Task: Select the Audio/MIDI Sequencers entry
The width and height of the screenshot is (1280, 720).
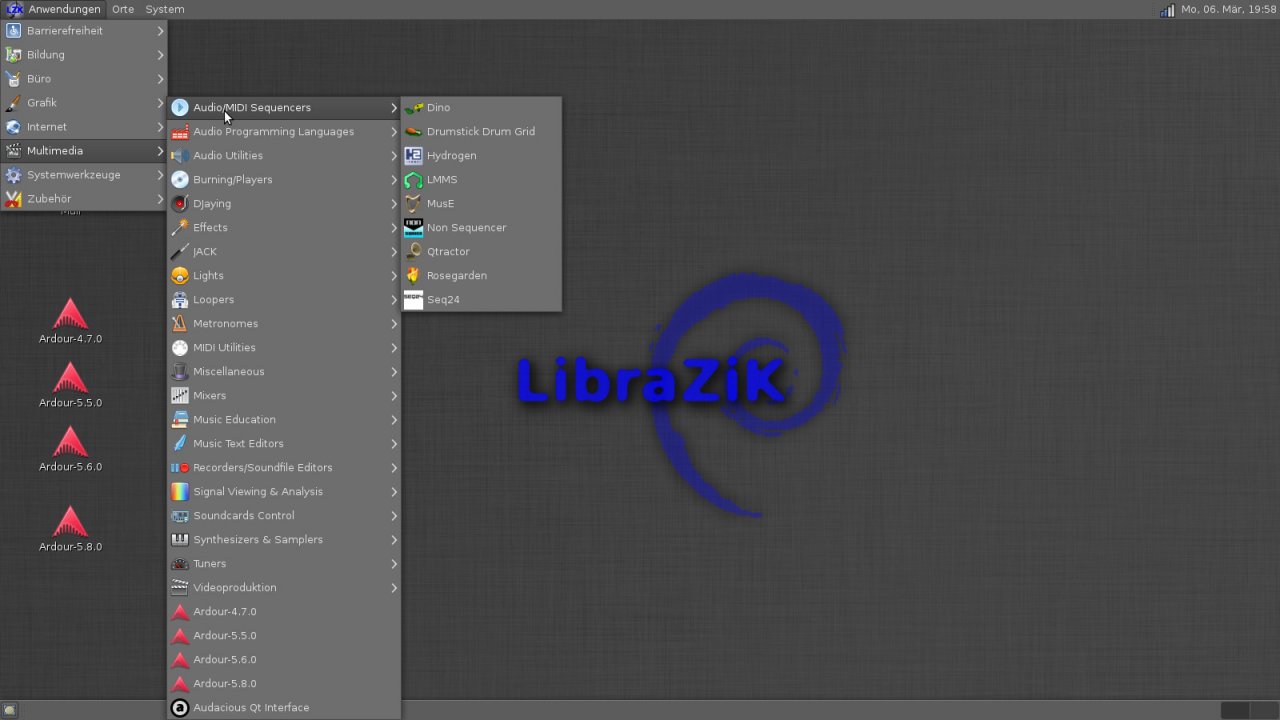Action: point(284,108)
